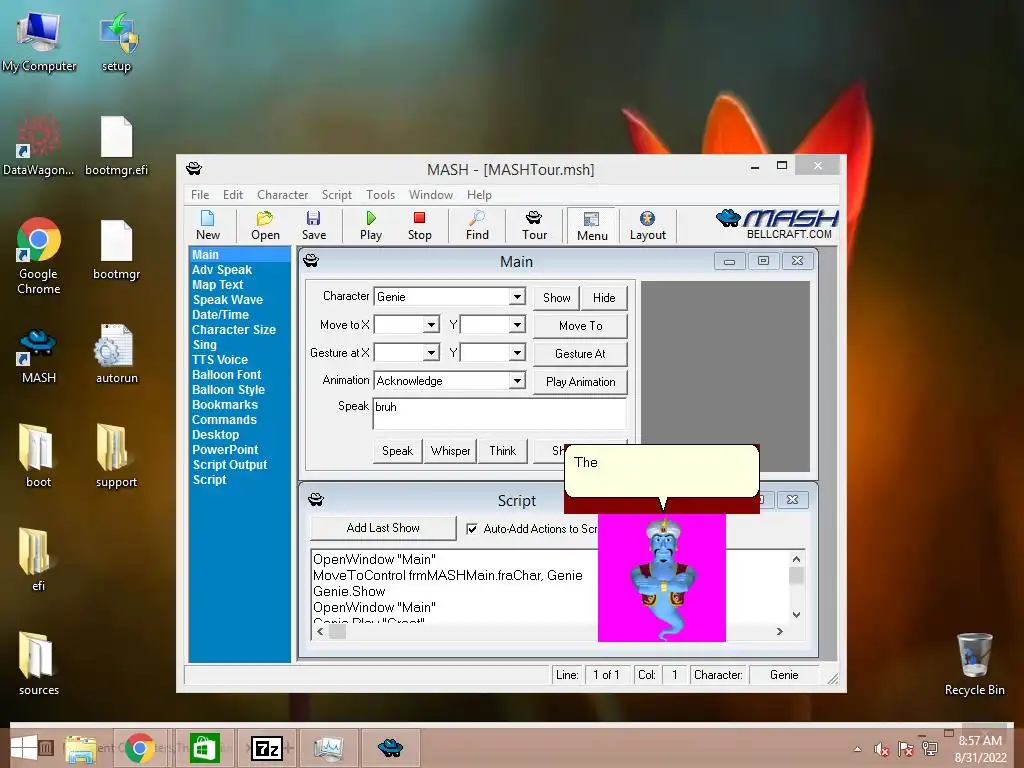Click the Whisper button

[450, 451]
